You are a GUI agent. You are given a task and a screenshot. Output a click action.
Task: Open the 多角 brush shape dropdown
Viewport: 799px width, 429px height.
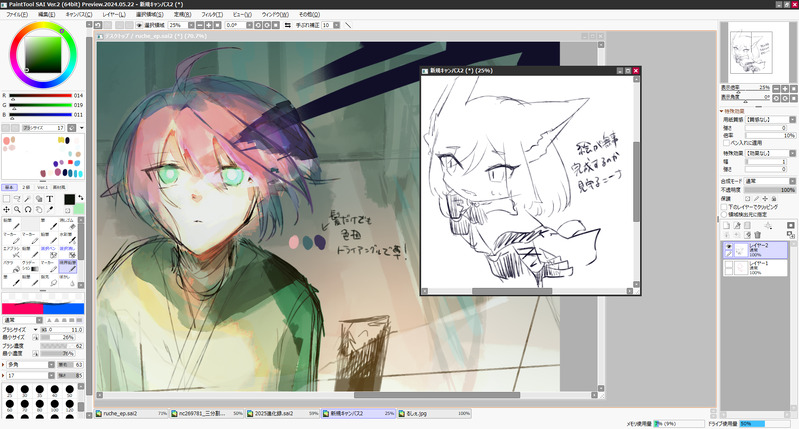point(51,364)
